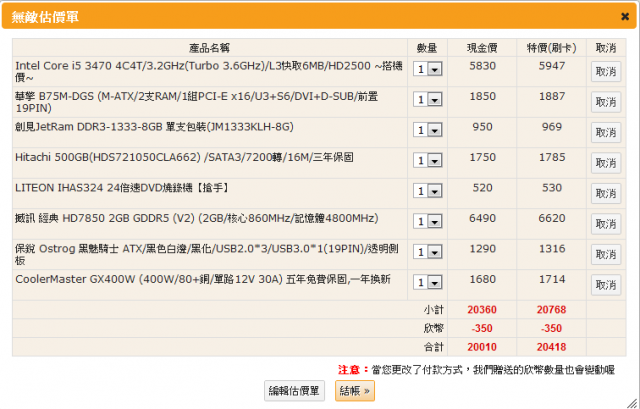
Task: Select the Hitachi 500GB product name
Action: (x=184, y=157)
